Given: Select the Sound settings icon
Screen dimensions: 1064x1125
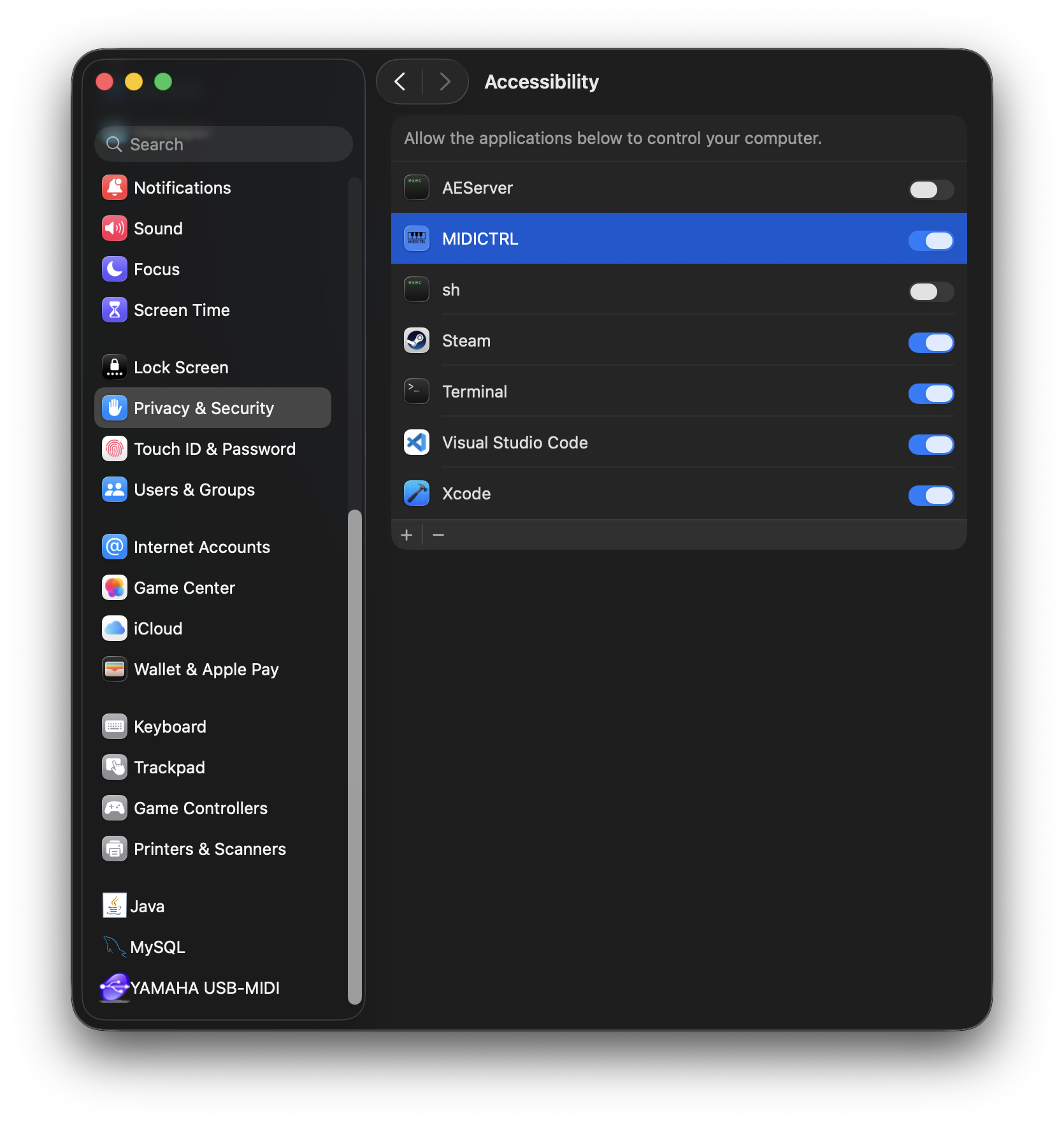Looking at the screenshot, I should point(115,228).
